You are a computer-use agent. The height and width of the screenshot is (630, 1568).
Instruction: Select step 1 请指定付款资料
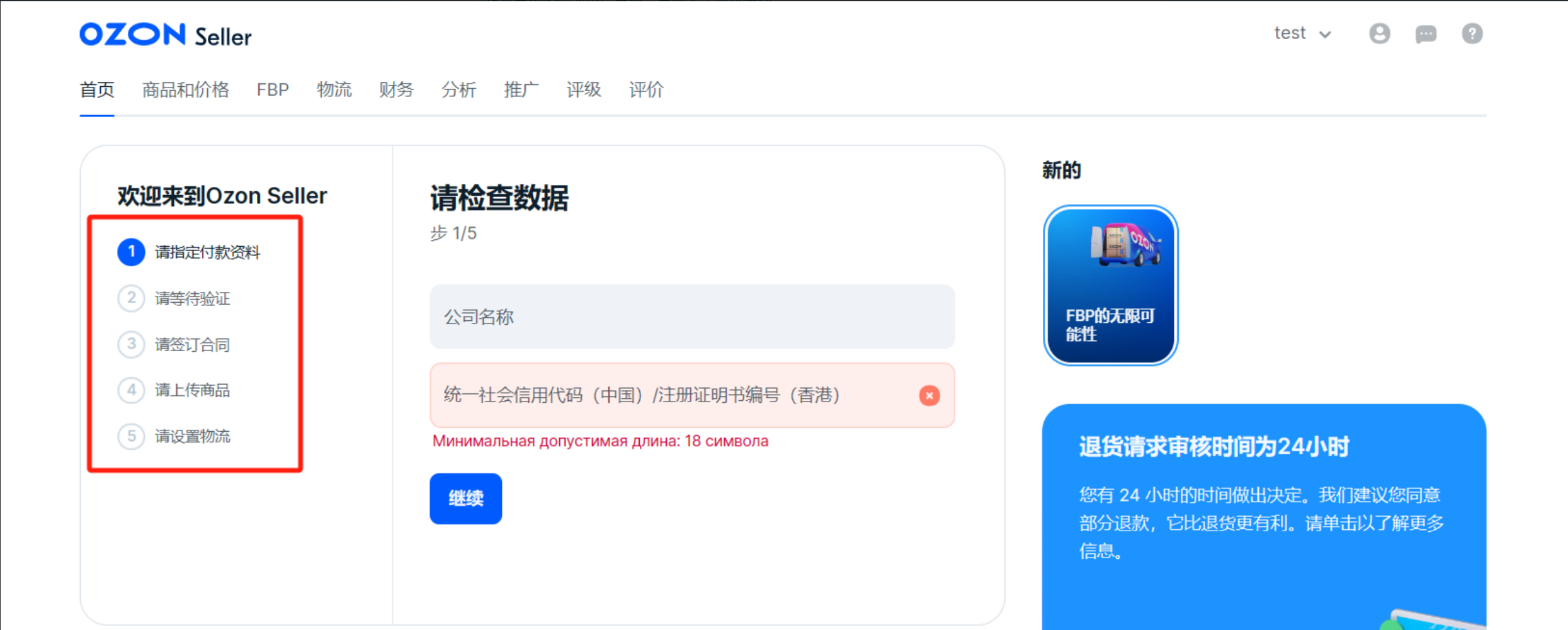tap(189, 252)
